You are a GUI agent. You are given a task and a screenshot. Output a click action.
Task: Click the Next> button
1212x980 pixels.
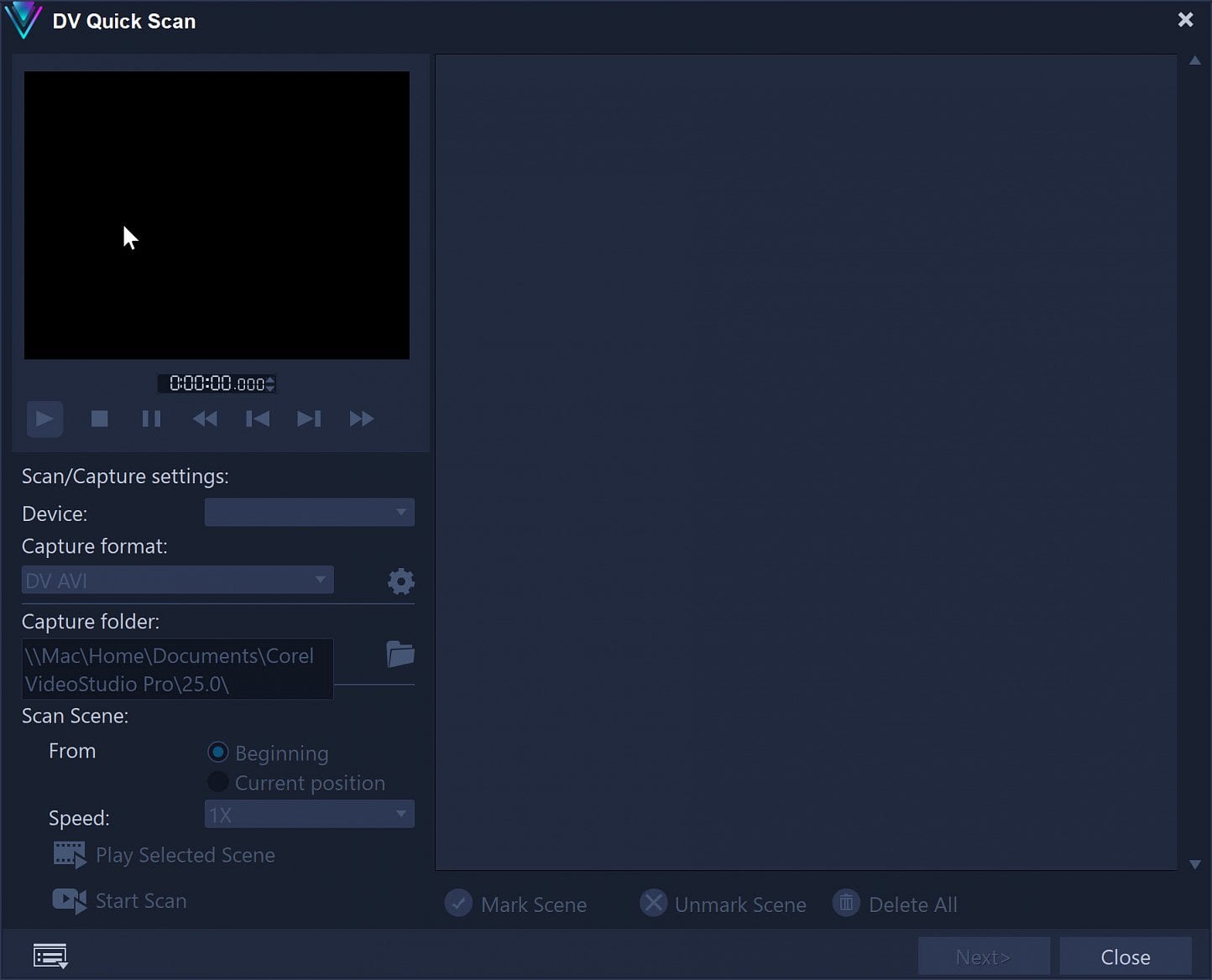pos(984,957)
